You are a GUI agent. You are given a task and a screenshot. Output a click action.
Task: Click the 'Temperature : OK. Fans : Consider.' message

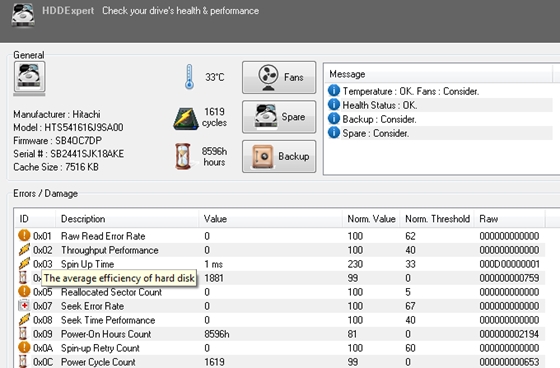(411, 91)
